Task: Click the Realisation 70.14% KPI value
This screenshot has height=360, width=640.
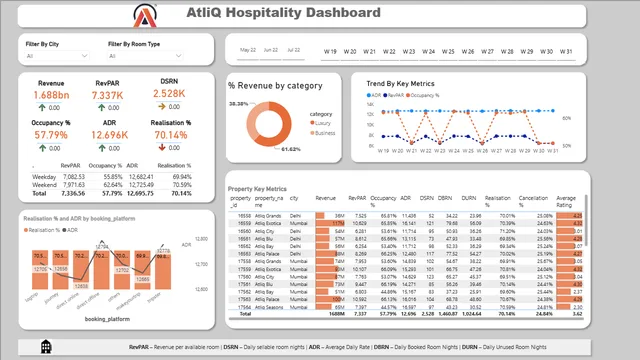Action: (x=171, y=135)
